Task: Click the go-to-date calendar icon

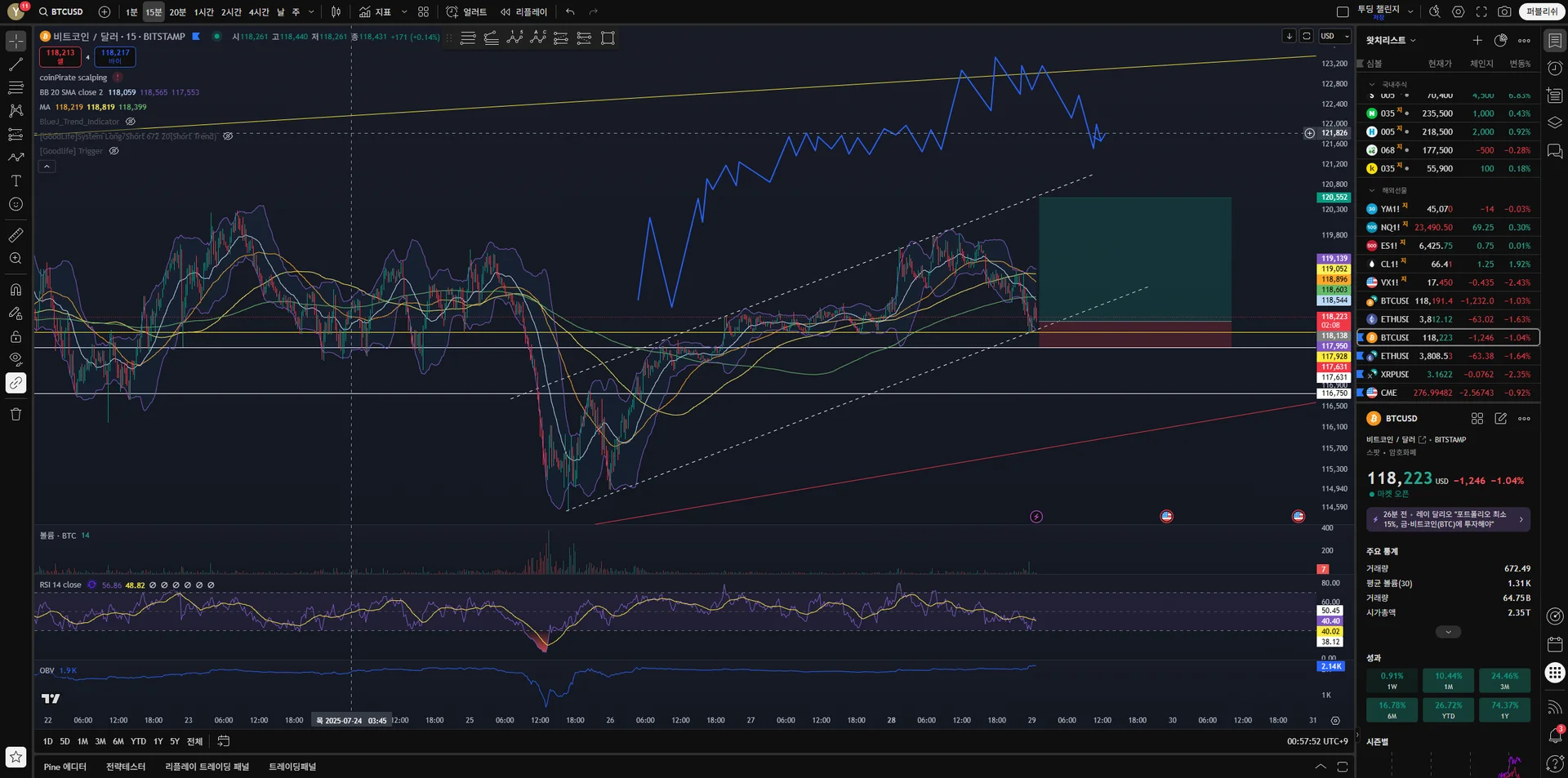Action: (223, 741)
